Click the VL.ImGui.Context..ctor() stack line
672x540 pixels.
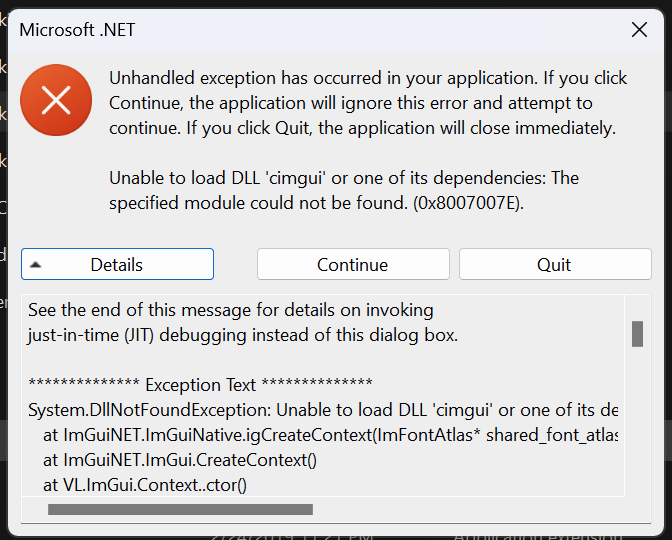point(145,485)
